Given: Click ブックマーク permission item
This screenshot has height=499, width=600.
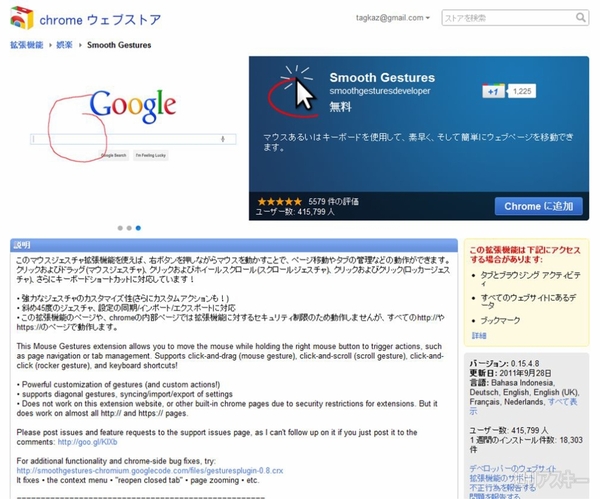Looking at the screenshot, I should [x=500, y=320].
